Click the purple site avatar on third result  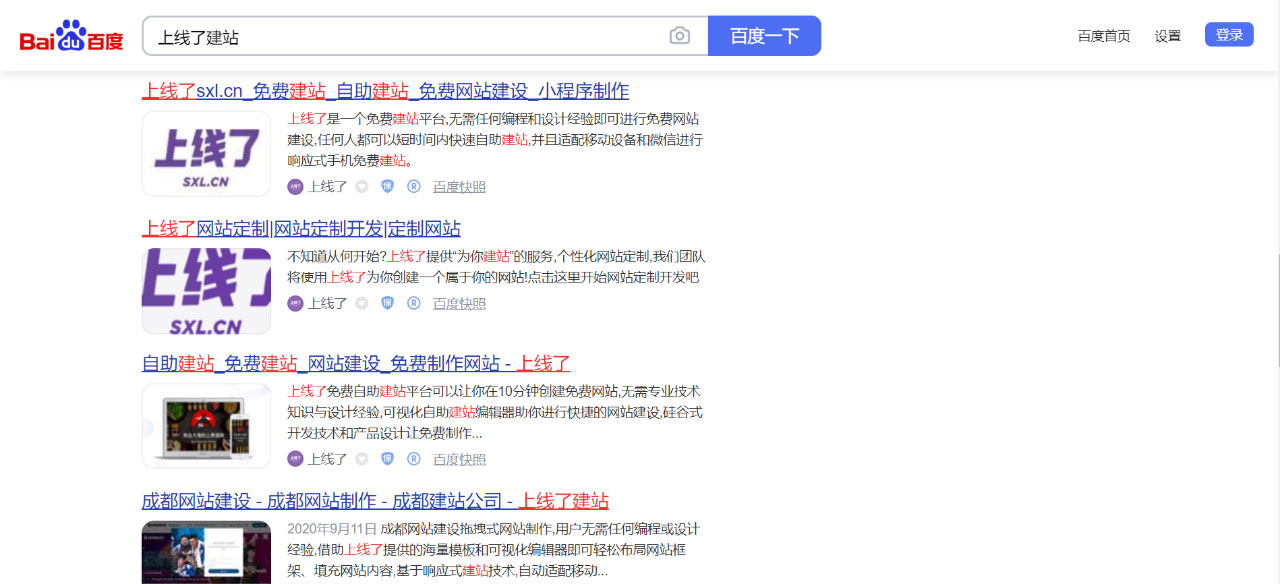(x=294, y=459)
